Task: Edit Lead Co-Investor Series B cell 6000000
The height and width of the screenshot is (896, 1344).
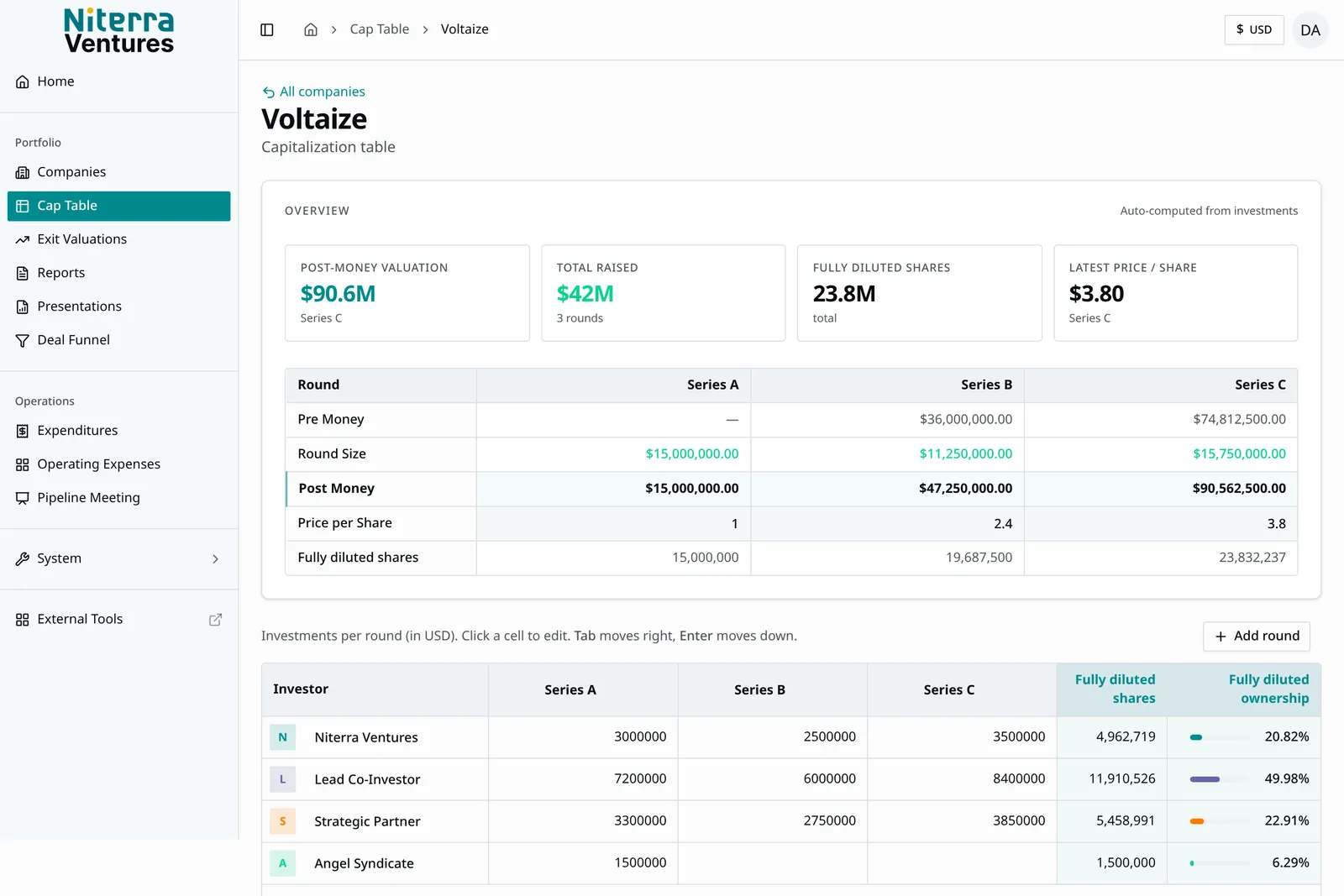Action: point(773,779)
